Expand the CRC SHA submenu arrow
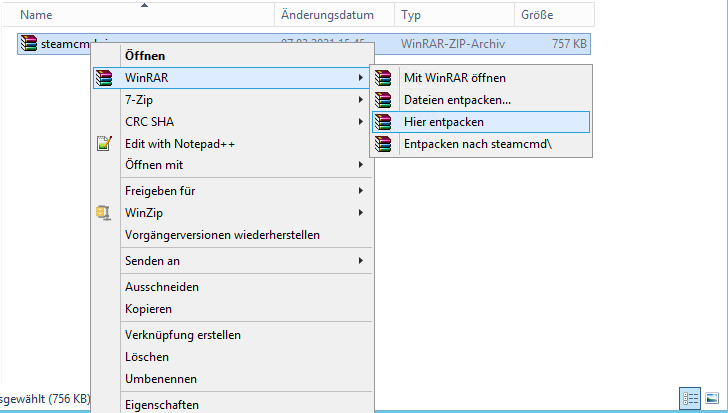 [360, 121]
